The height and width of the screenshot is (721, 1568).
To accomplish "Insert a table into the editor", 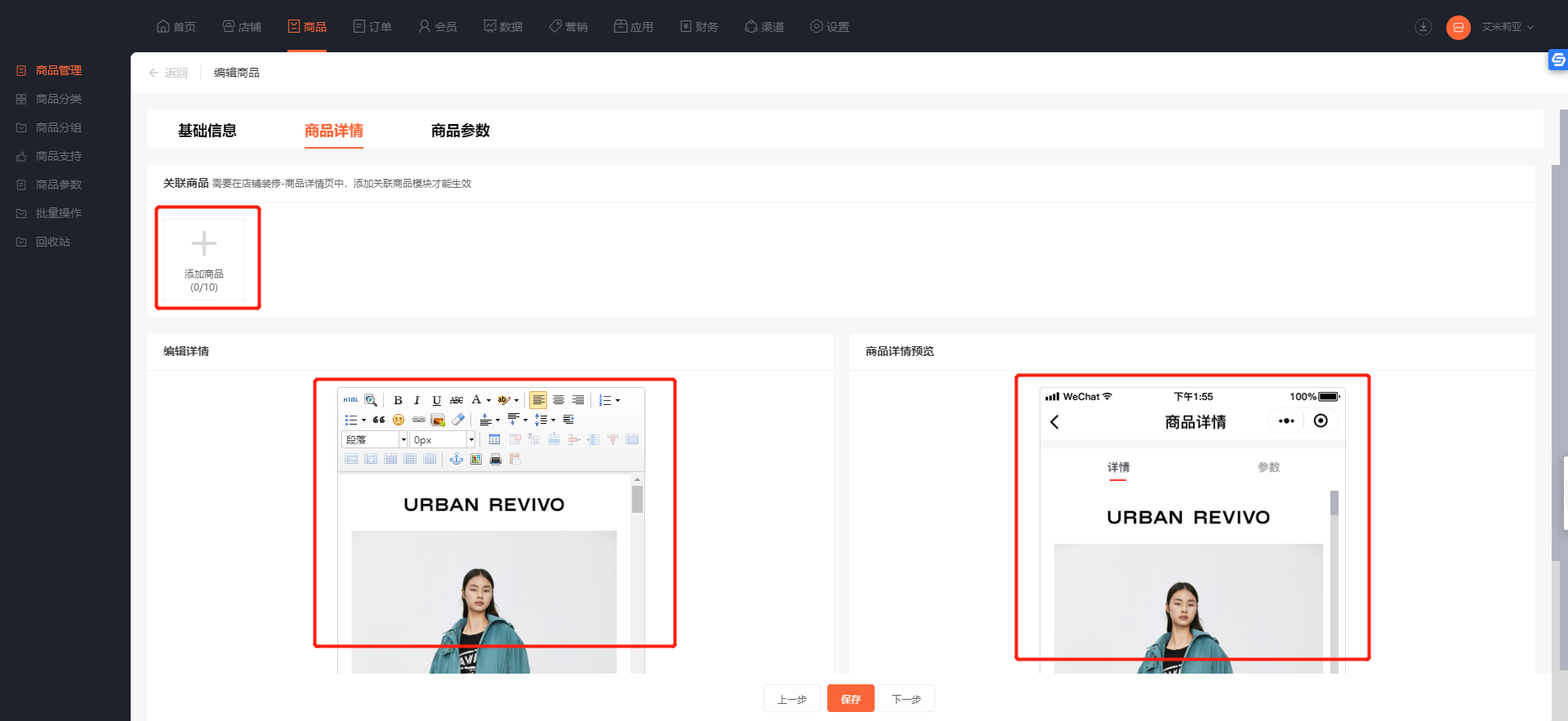I will pos(494,439).
